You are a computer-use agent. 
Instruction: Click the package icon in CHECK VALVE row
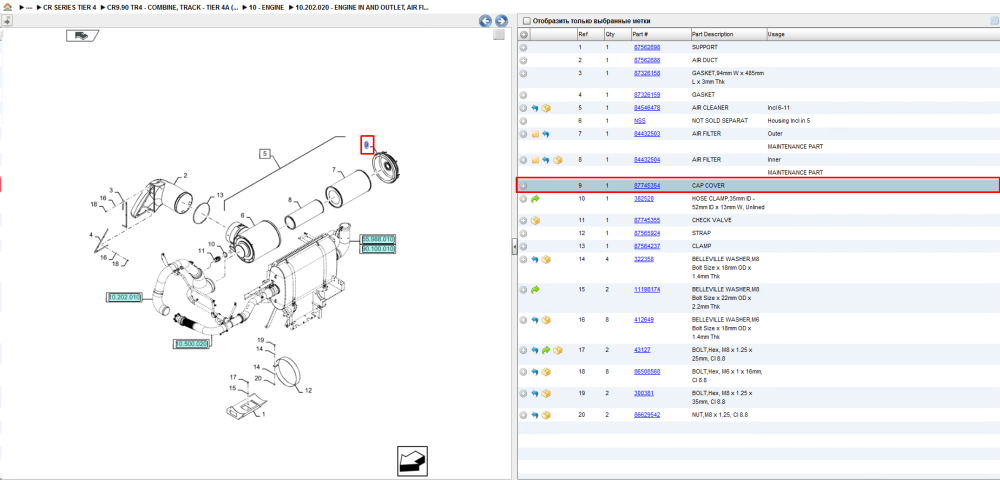[535, 221]
